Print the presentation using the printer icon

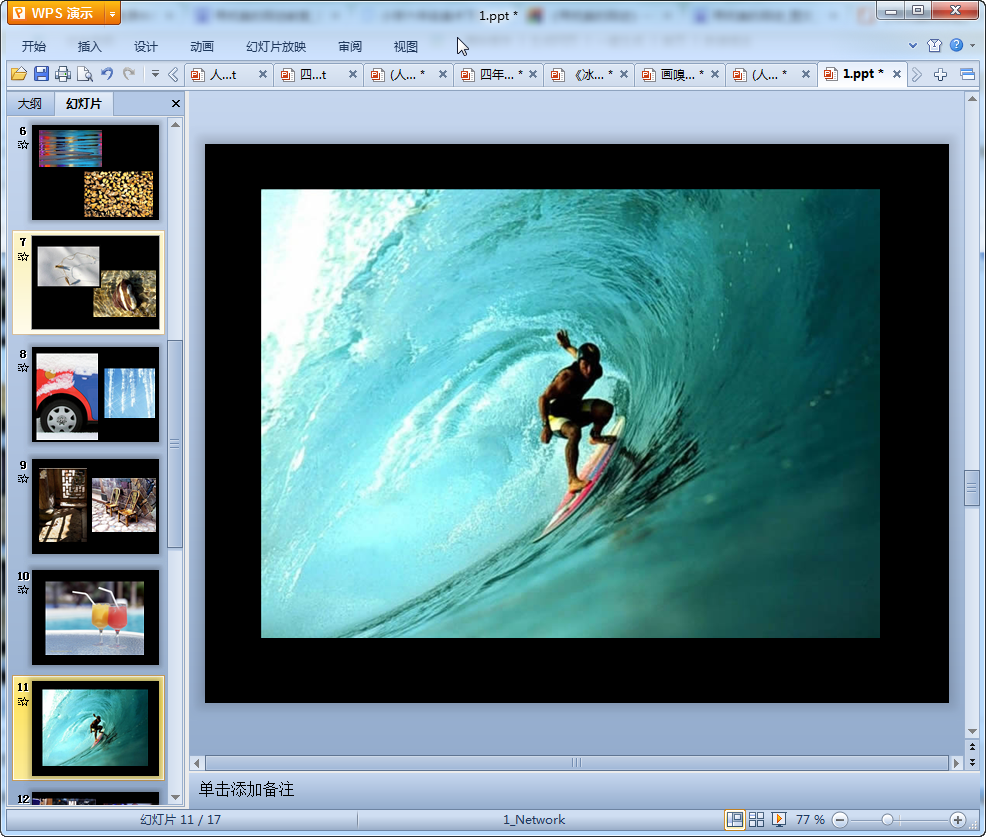pyautogui.click(x=63, y=74)
